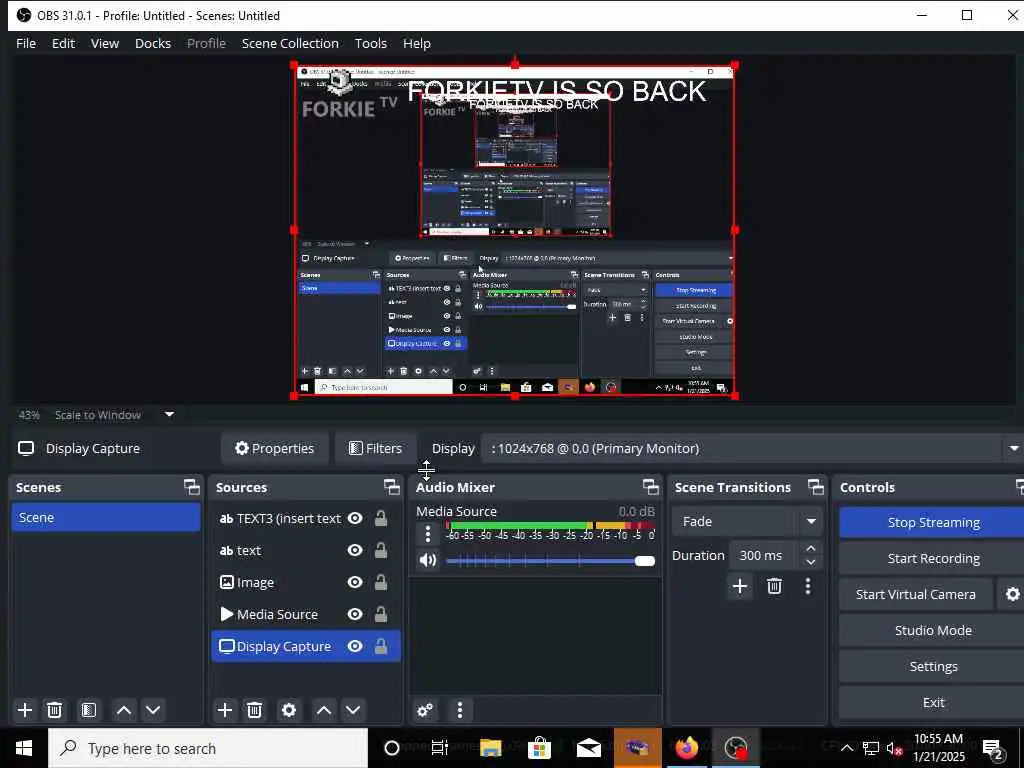This screenshot has width=1024, height=768.
Task: Click Exit in Controls panel
Action: point(933,702)
